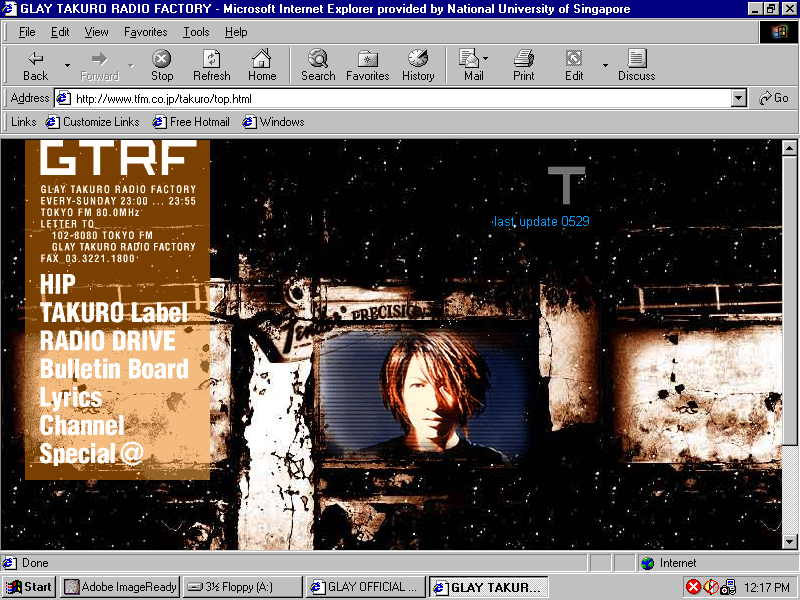Open the Search panel icon

tap(318, 65)
